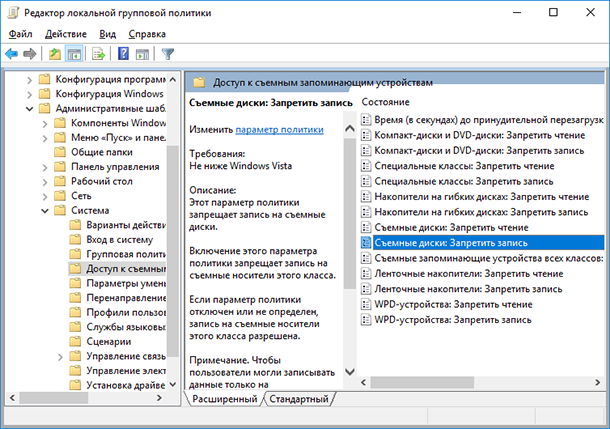Click the Back arrow toolbar icon
Image resolution: width=610 pixels, height=429 pixels.
(12, 54)
